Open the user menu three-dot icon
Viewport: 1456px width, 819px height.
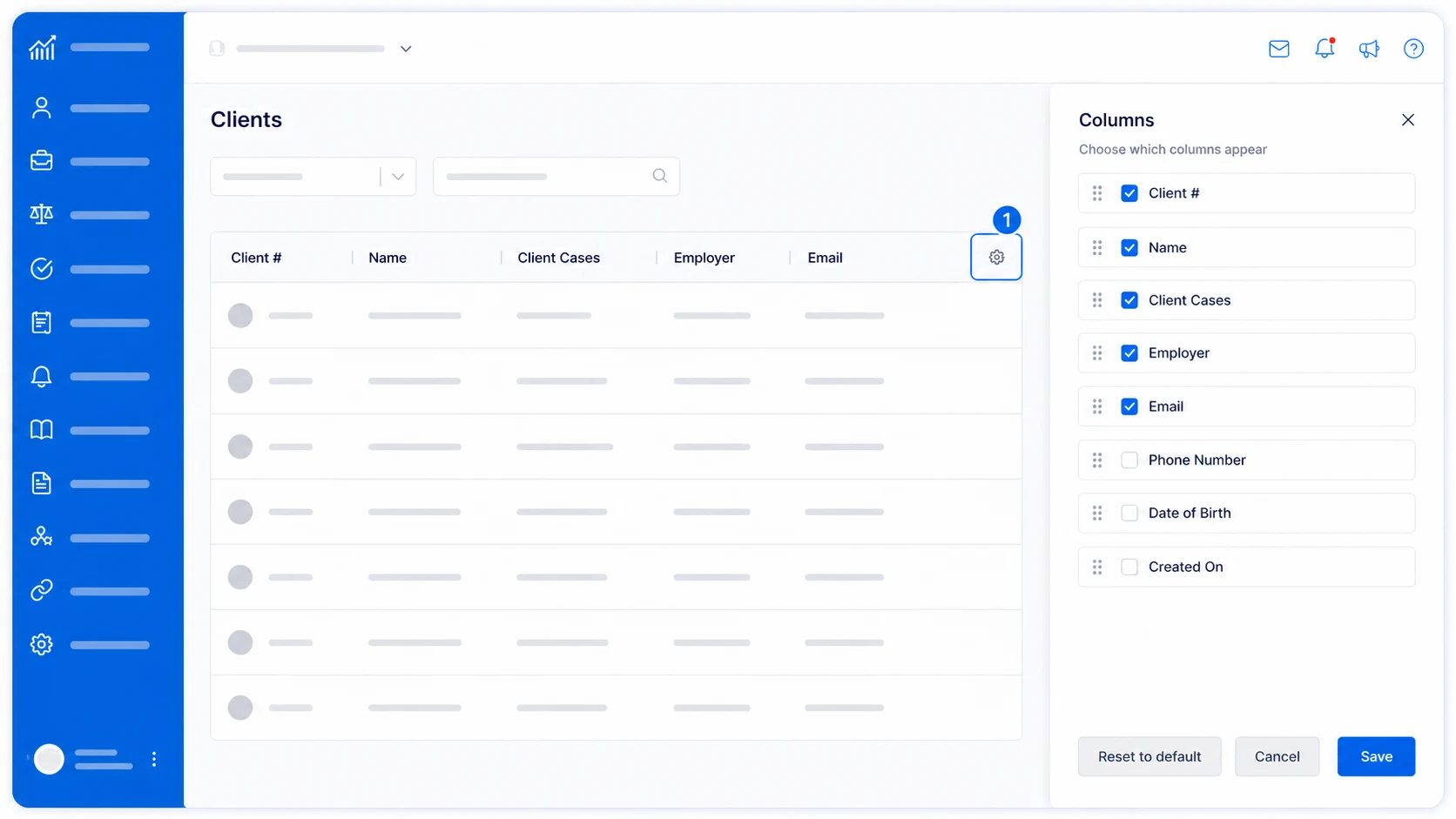[x=154, y=759]
